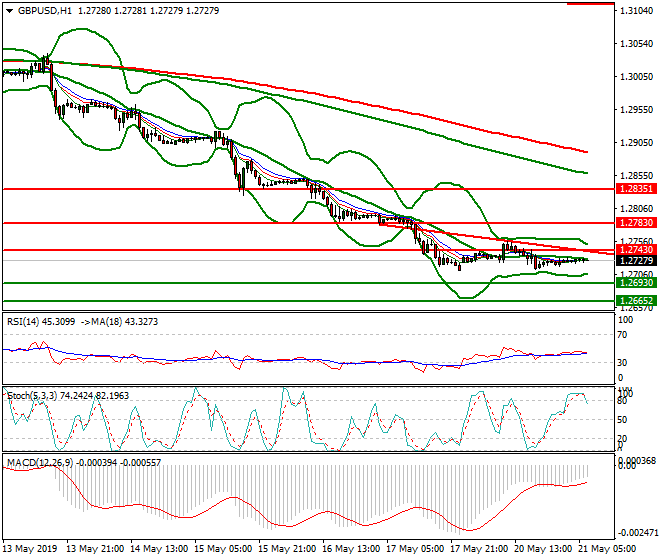Click the 21 May 05:00 time label
Image resolution: width=660 pixels, height=560 pixels.
click(x=607, y=549)
